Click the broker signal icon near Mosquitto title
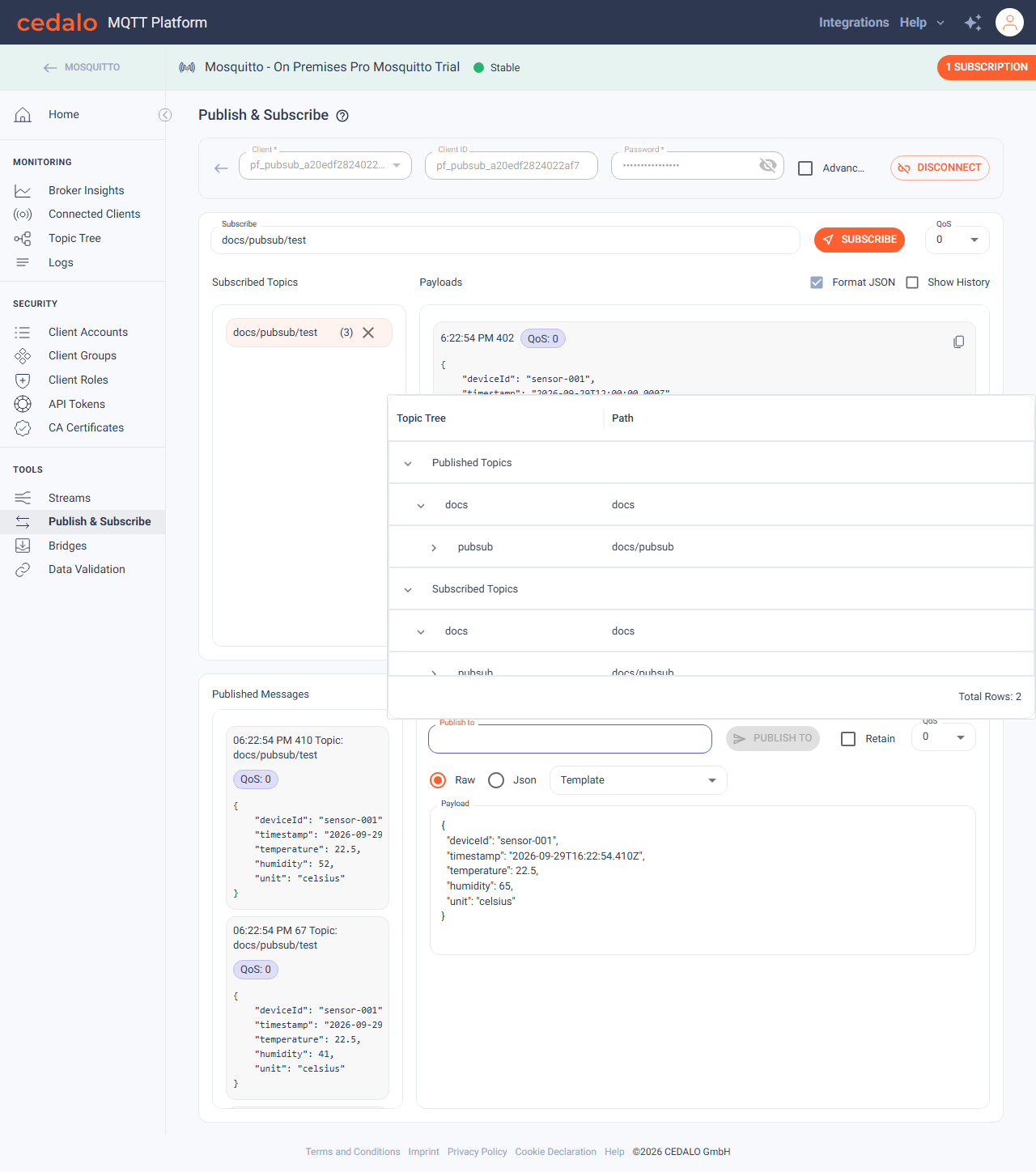The image size is (1036, 1172). [187, 67]
